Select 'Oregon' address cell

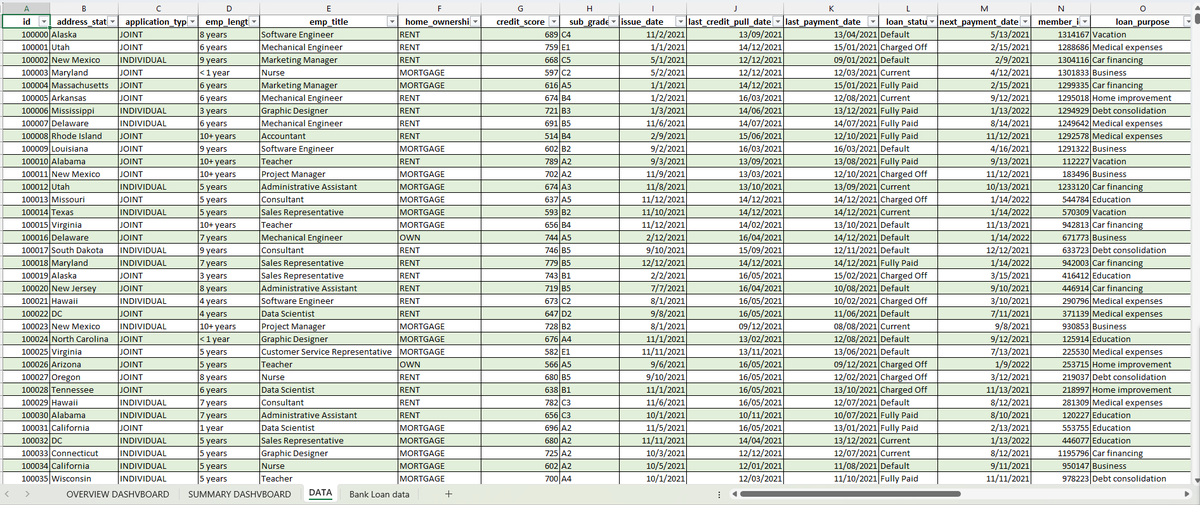coord(84,377)
